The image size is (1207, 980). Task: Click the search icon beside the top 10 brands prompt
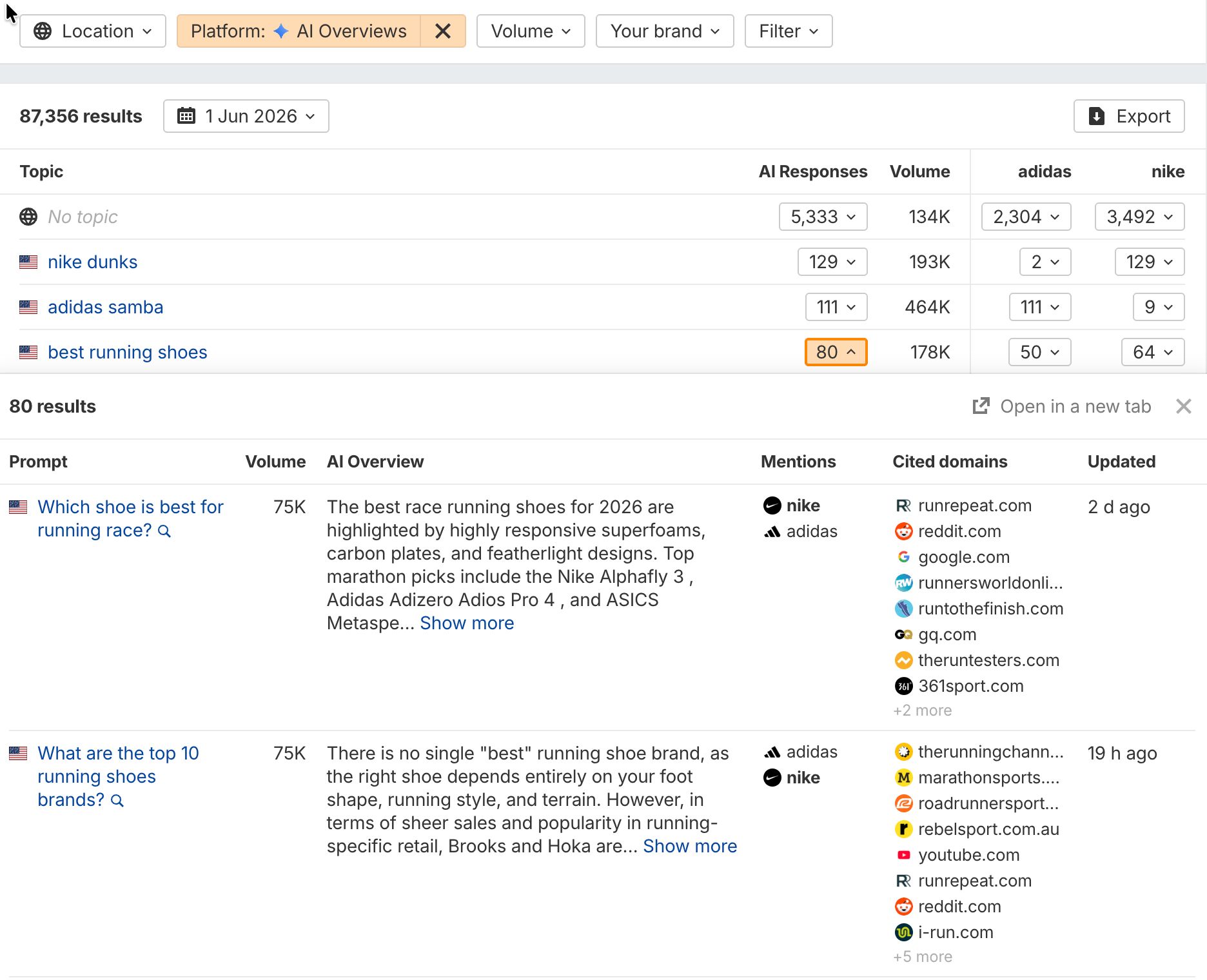(x=117, y=801)
